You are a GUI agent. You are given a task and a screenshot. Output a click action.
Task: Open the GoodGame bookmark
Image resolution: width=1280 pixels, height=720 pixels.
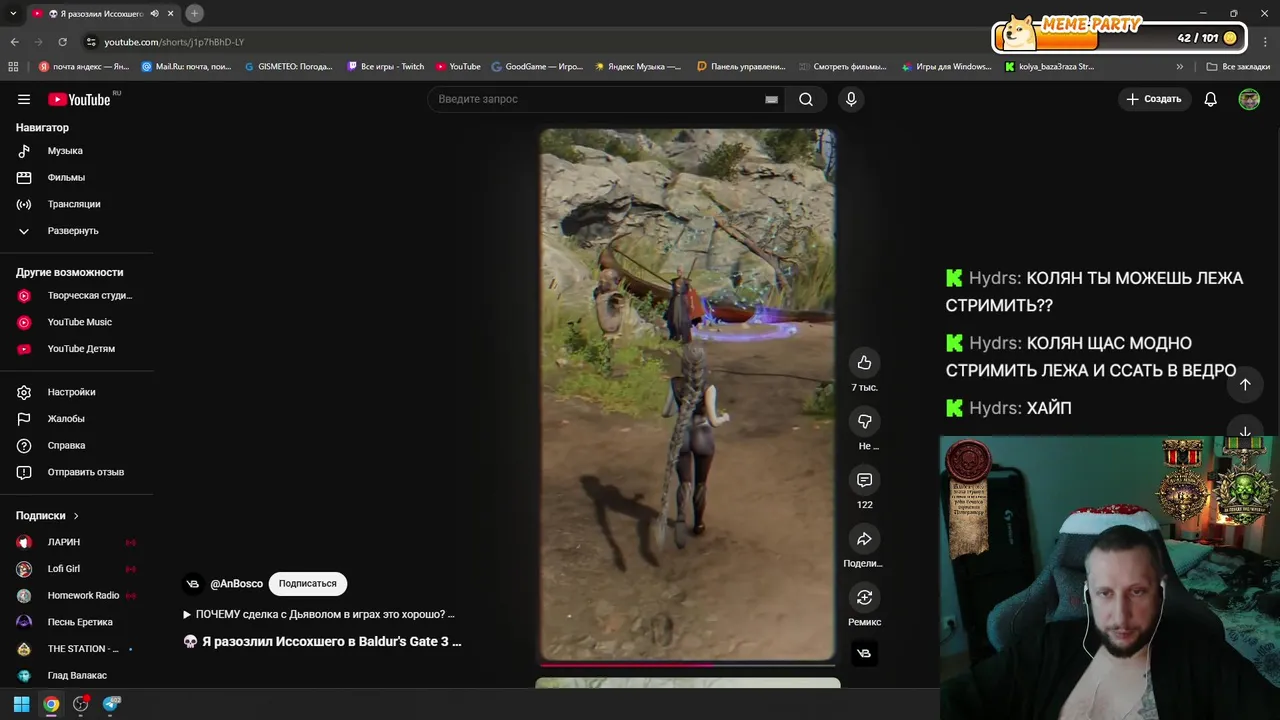(536, 67)
